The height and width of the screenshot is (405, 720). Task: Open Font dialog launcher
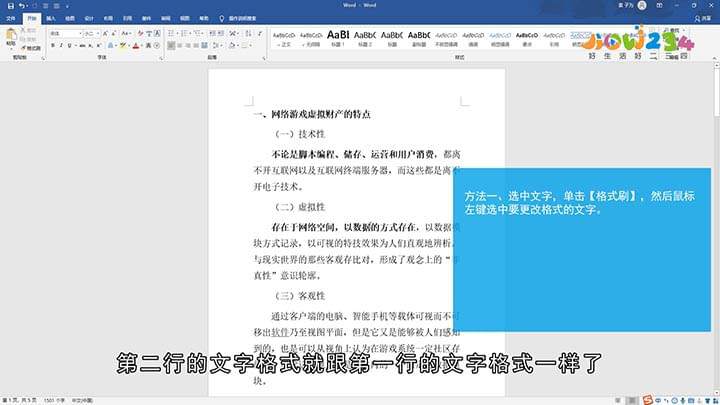click(x=161, y=58)
